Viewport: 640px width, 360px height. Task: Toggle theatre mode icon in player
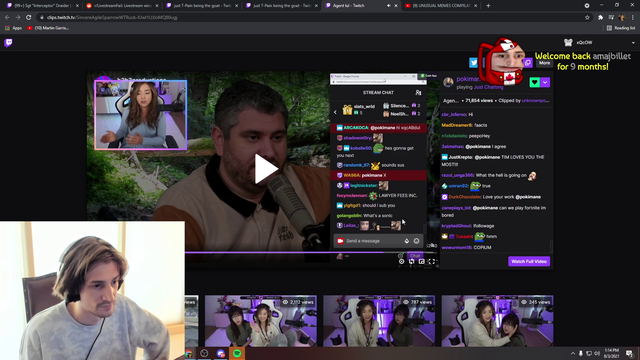(421, 262)
